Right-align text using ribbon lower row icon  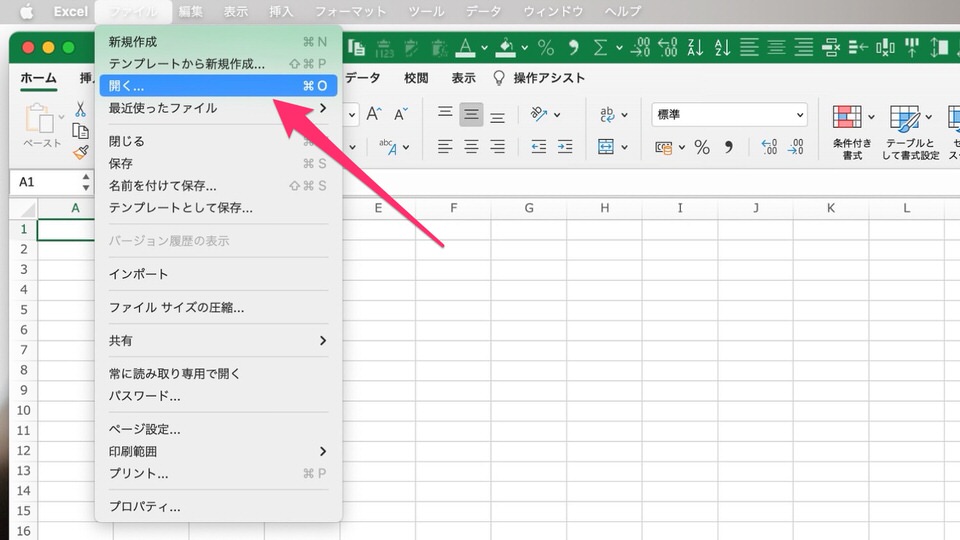497,146
